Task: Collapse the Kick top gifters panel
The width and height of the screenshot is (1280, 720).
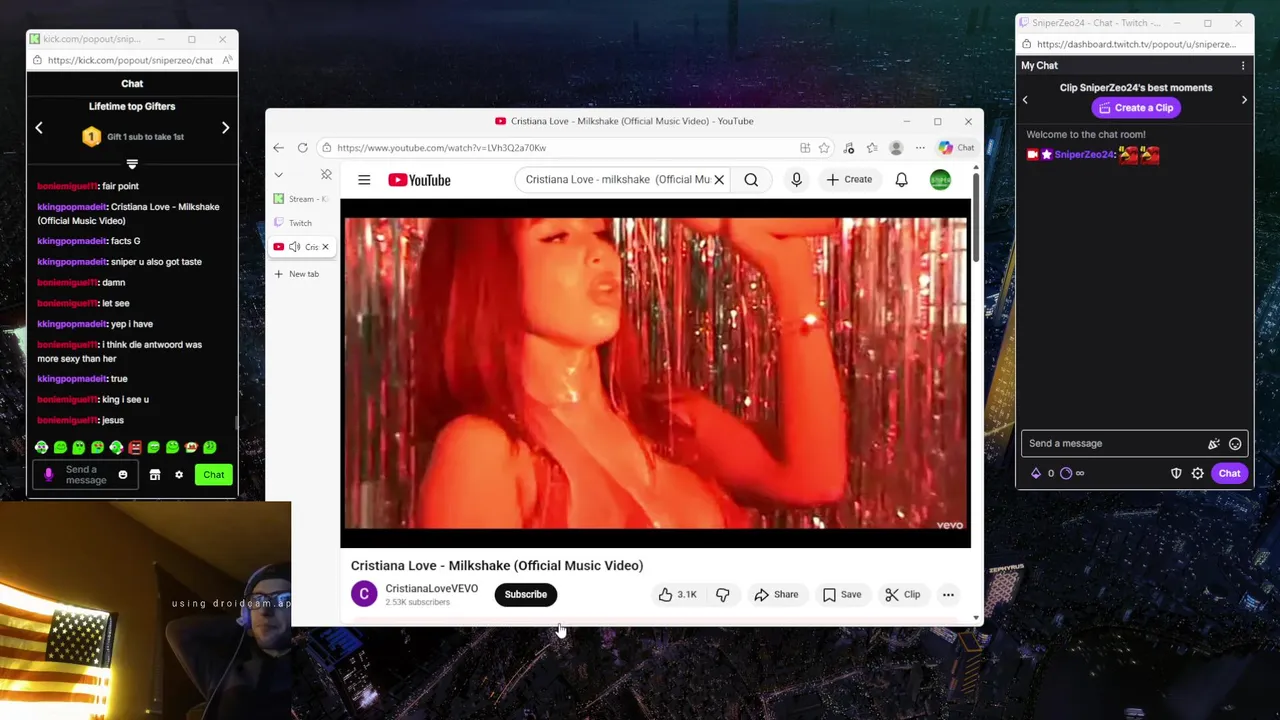Action: [132, 164]
